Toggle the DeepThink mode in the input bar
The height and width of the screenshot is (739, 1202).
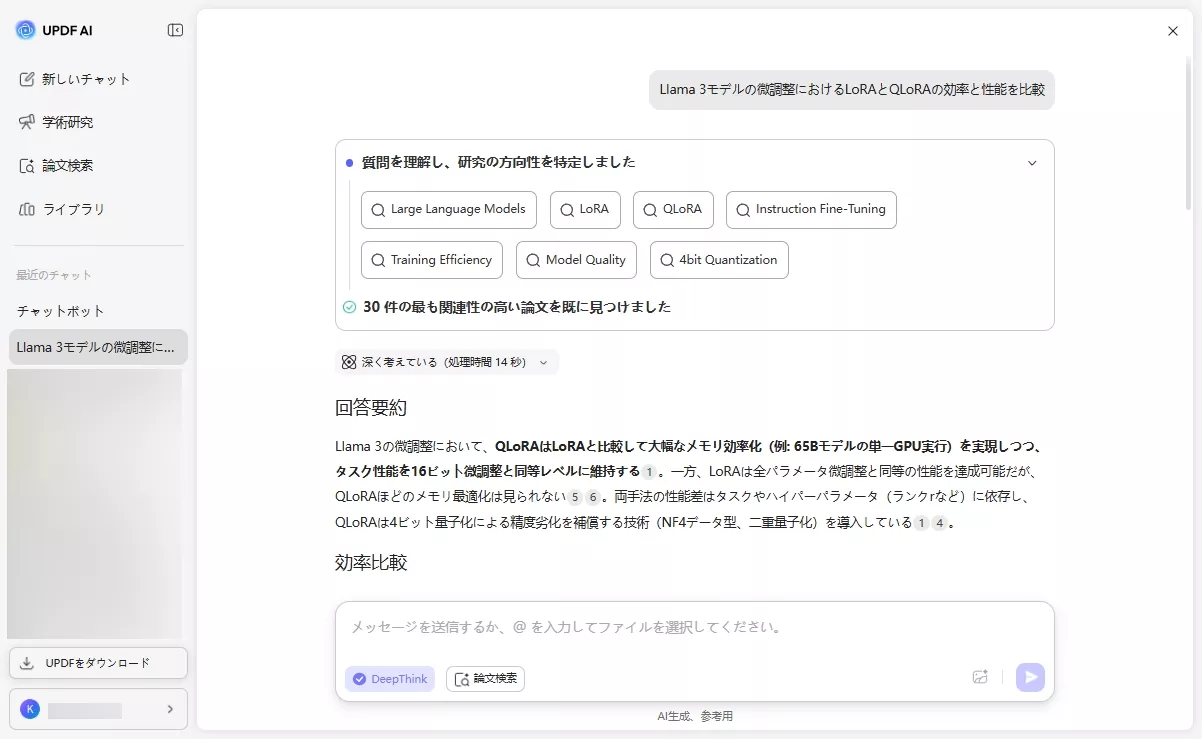click(x=389, y=678)
